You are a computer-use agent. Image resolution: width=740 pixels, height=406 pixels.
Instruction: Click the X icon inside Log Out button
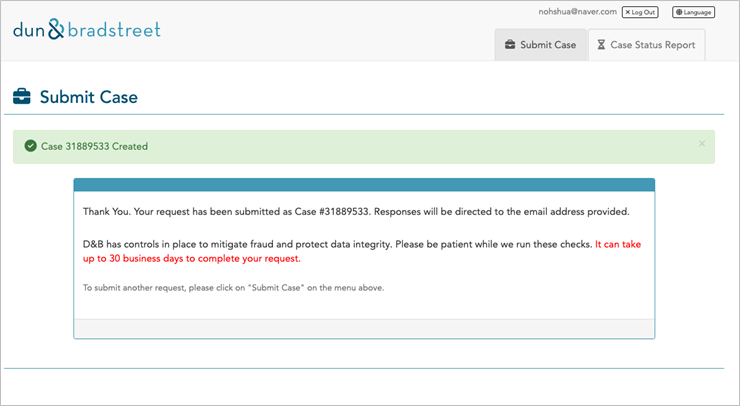628,12
